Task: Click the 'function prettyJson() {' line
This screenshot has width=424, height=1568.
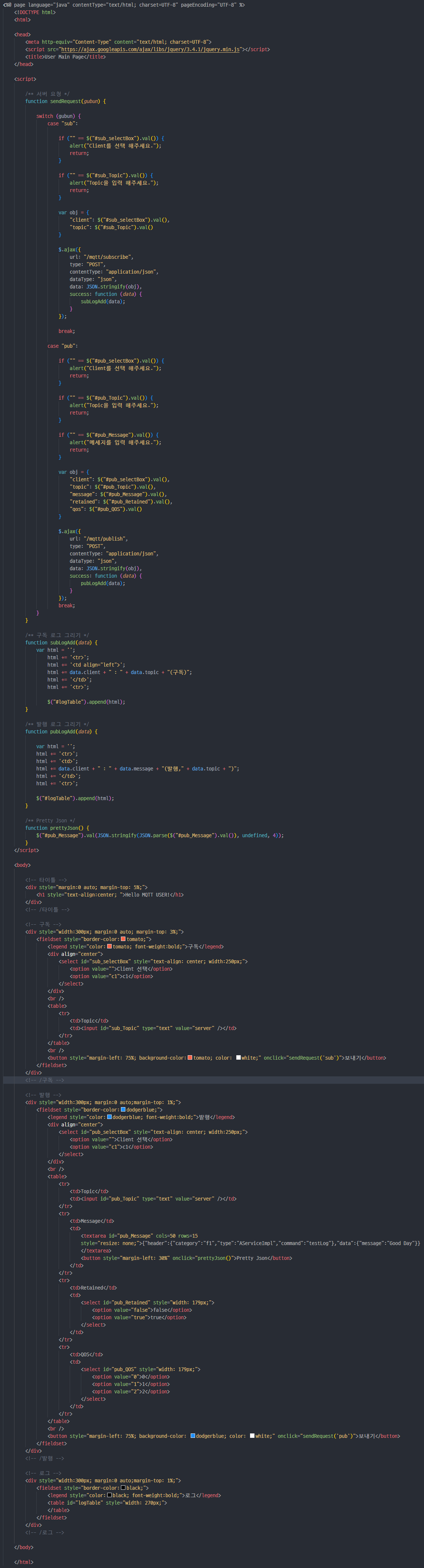Action: [57, 828]
